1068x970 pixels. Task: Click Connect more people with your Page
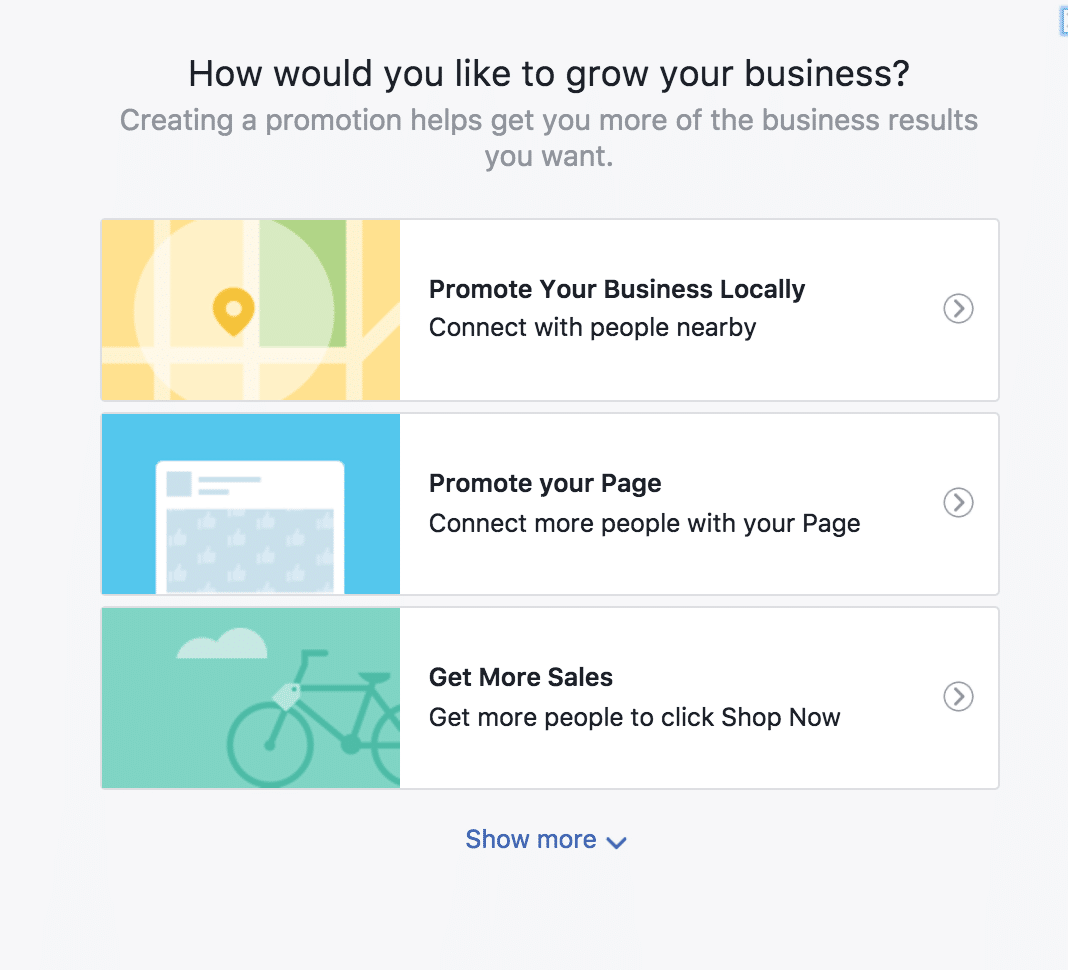point(644,524)
